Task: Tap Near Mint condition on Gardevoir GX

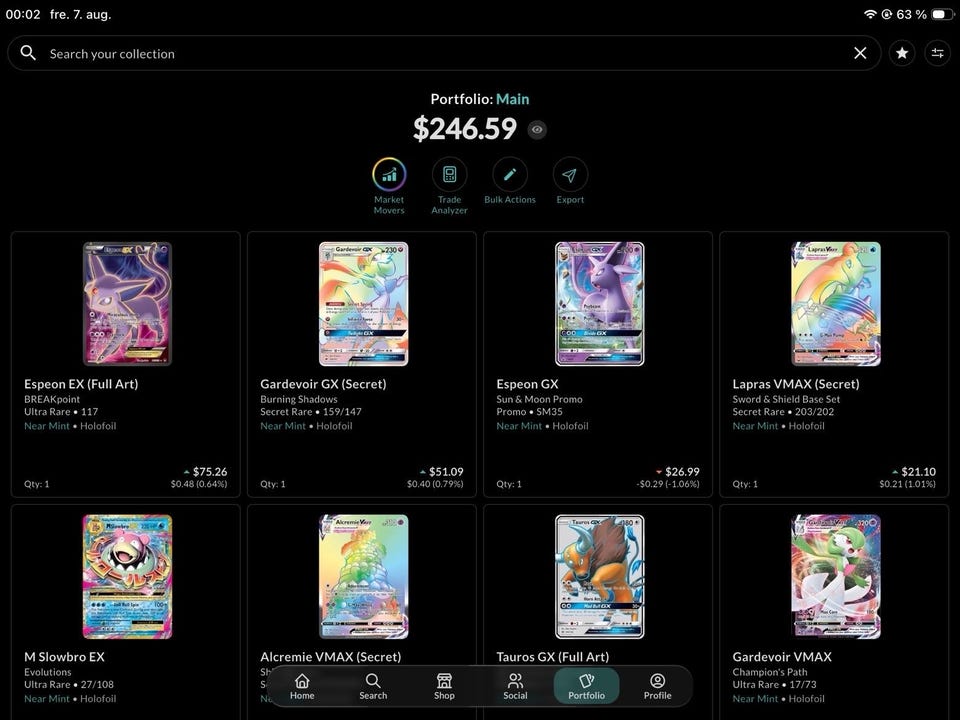Action: (283, 426)
